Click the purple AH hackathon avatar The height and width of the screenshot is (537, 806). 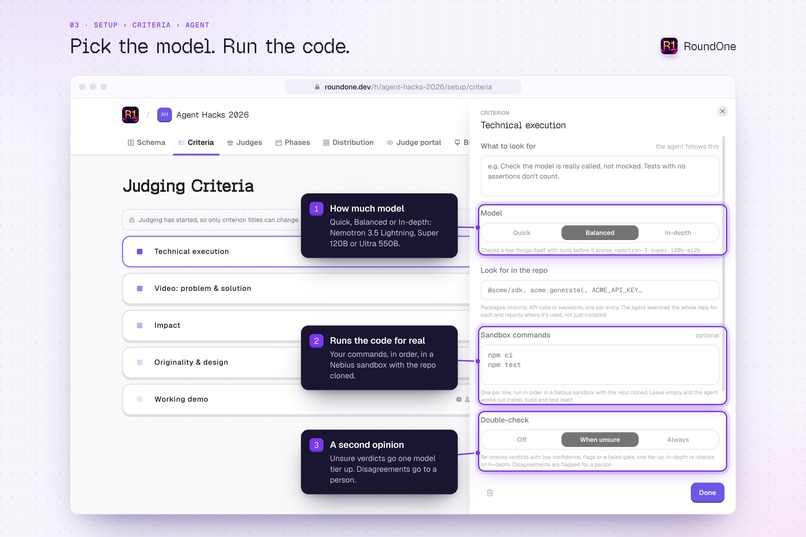(164, 115)
